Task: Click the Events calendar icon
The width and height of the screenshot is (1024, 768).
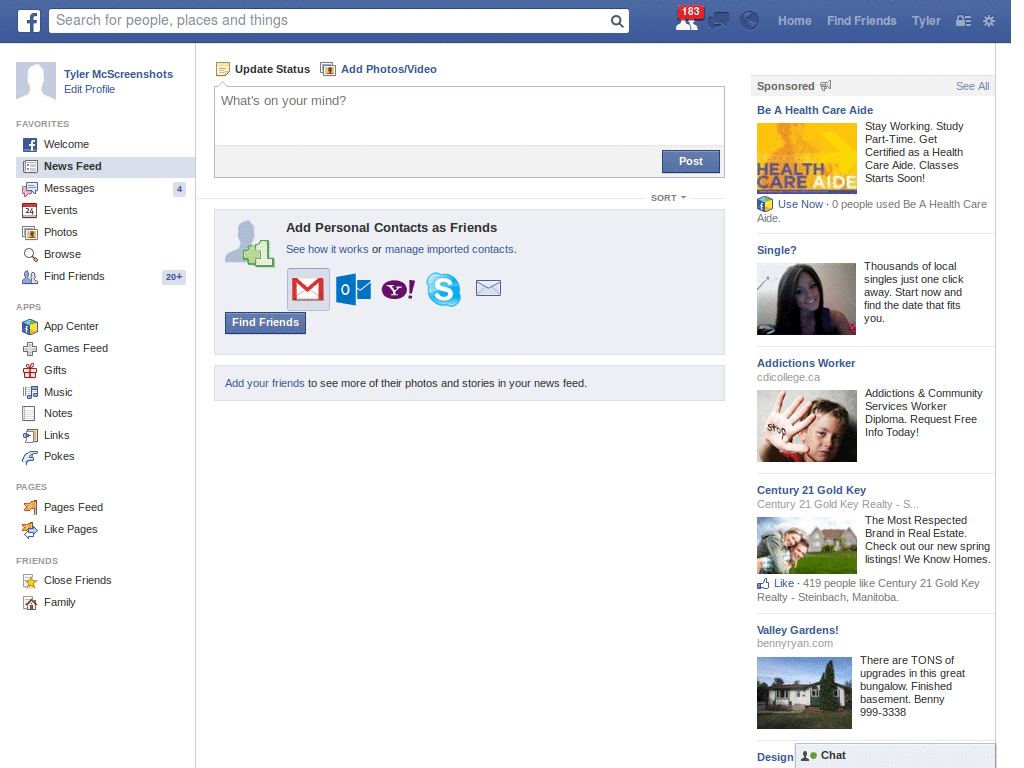Action: (29, 211)
